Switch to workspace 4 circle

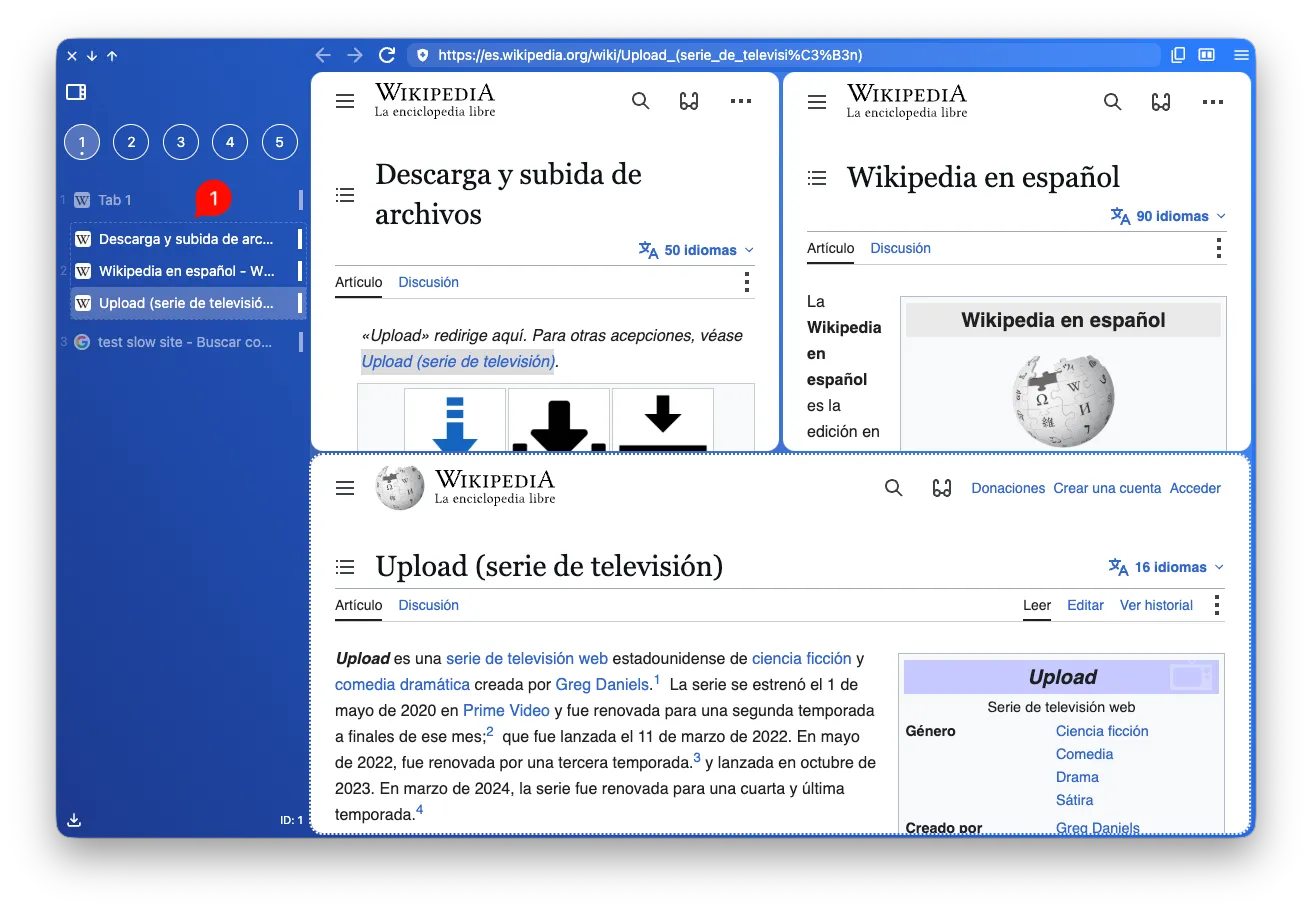point(230,142)
